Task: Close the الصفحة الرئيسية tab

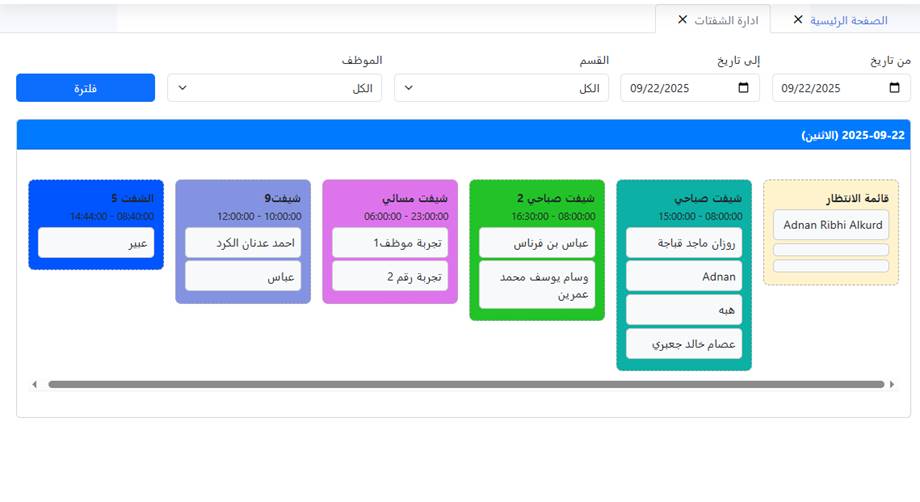Action: (x=797, y=20)
